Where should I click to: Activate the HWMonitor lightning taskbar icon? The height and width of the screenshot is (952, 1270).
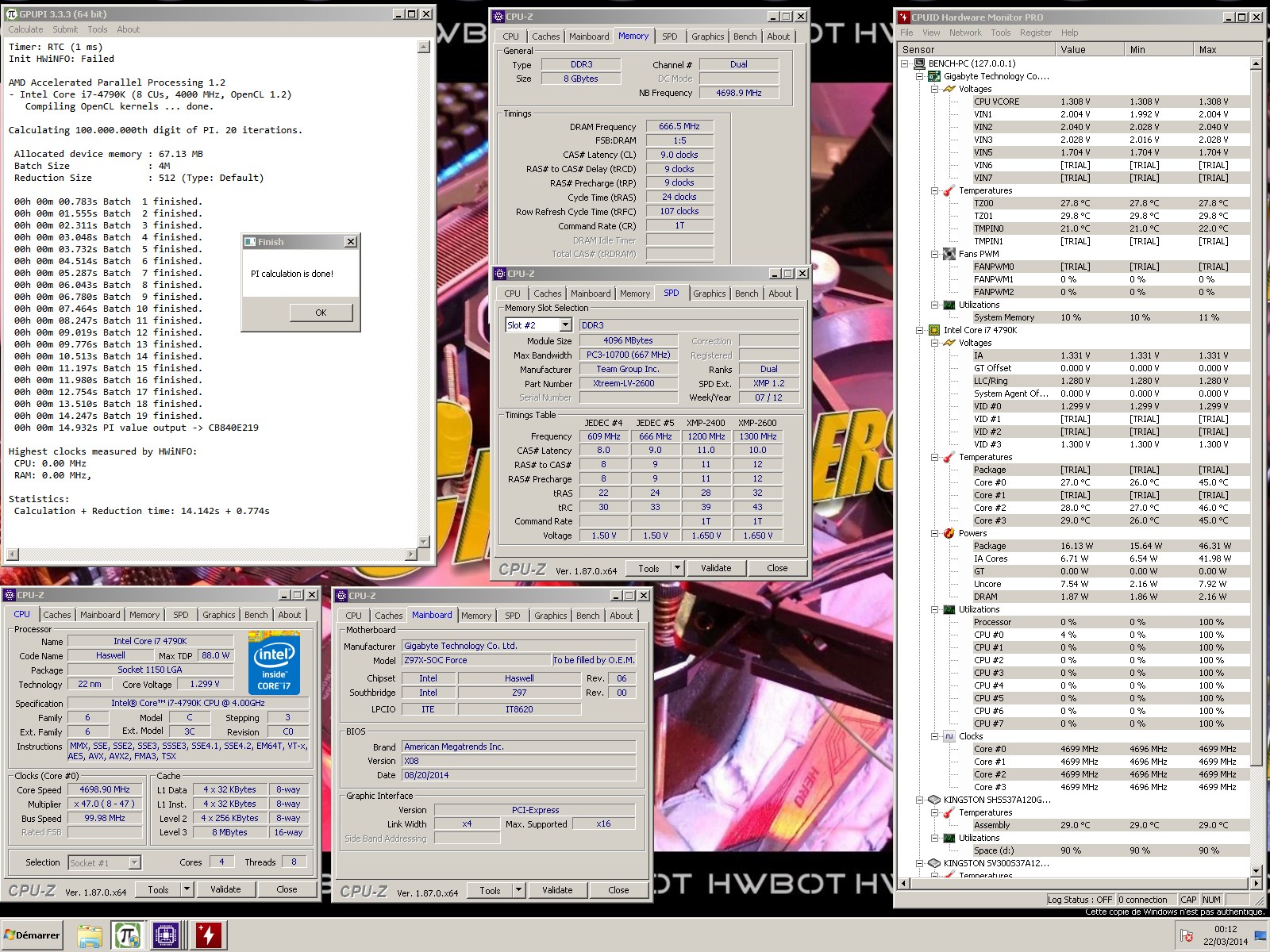[208, 935]
